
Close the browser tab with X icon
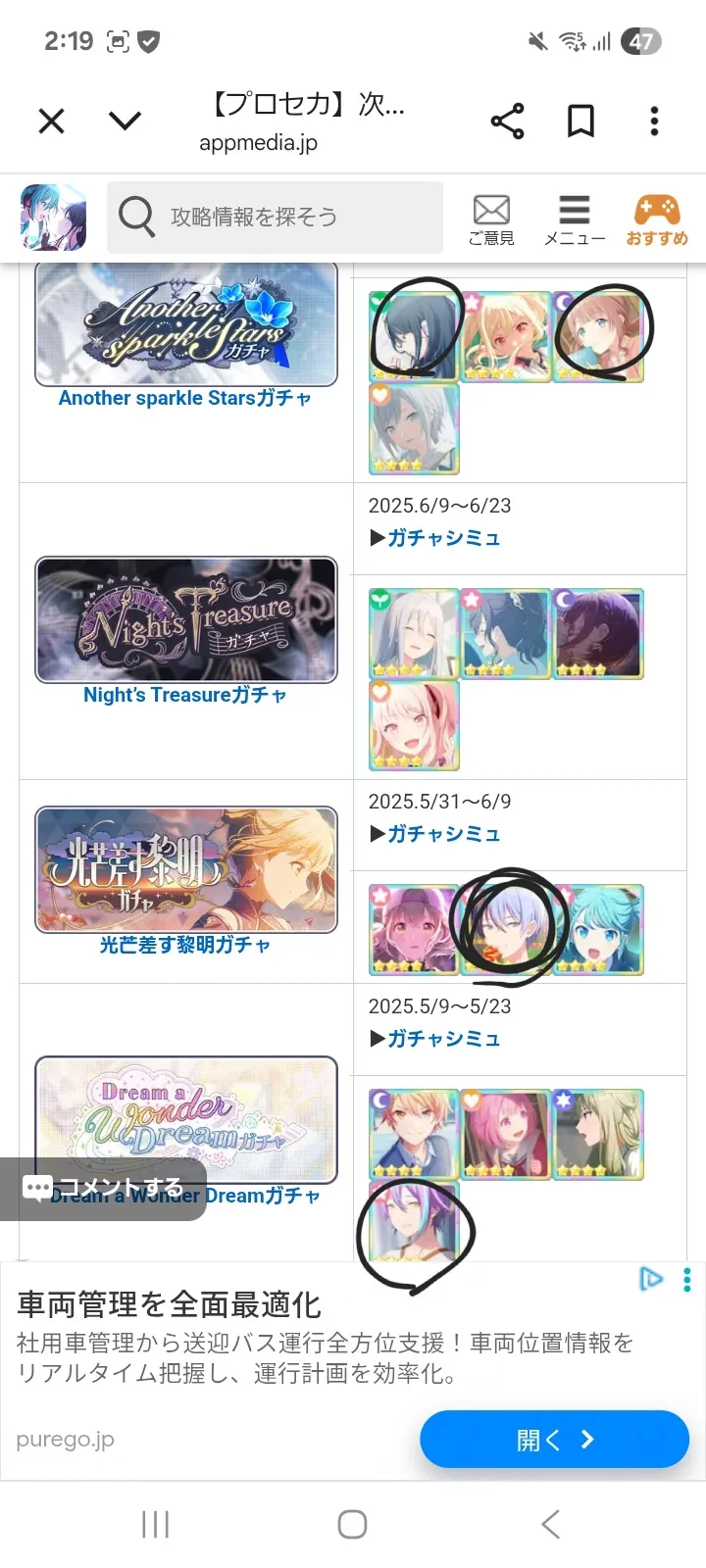[51, 122]
